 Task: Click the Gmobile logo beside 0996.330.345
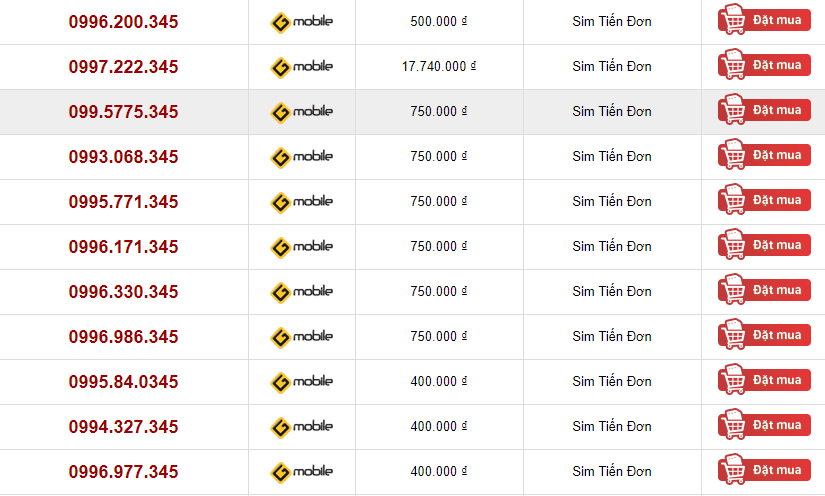pyautogui.click(x=301, y=292)
